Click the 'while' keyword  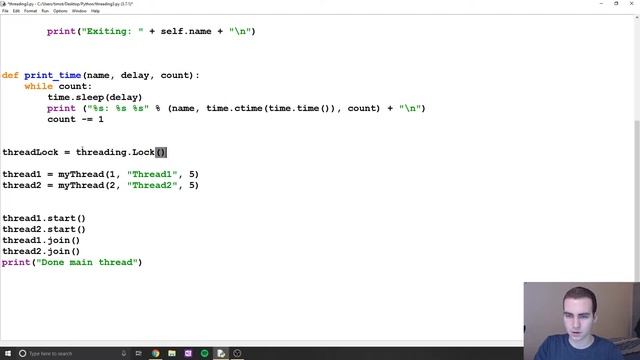point(38,86)
